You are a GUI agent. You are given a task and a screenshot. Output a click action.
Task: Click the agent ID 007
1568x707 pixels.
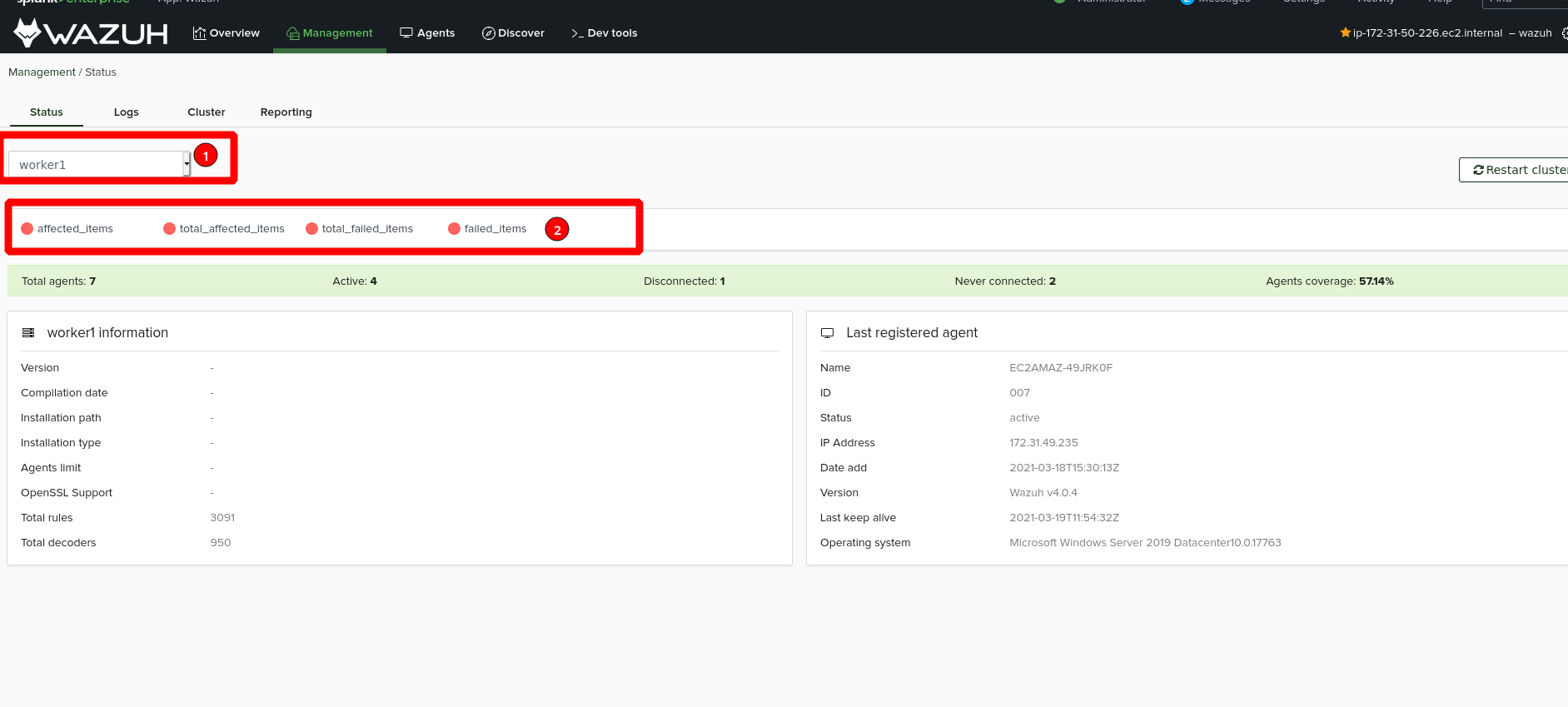click(x=1019, y=393)
